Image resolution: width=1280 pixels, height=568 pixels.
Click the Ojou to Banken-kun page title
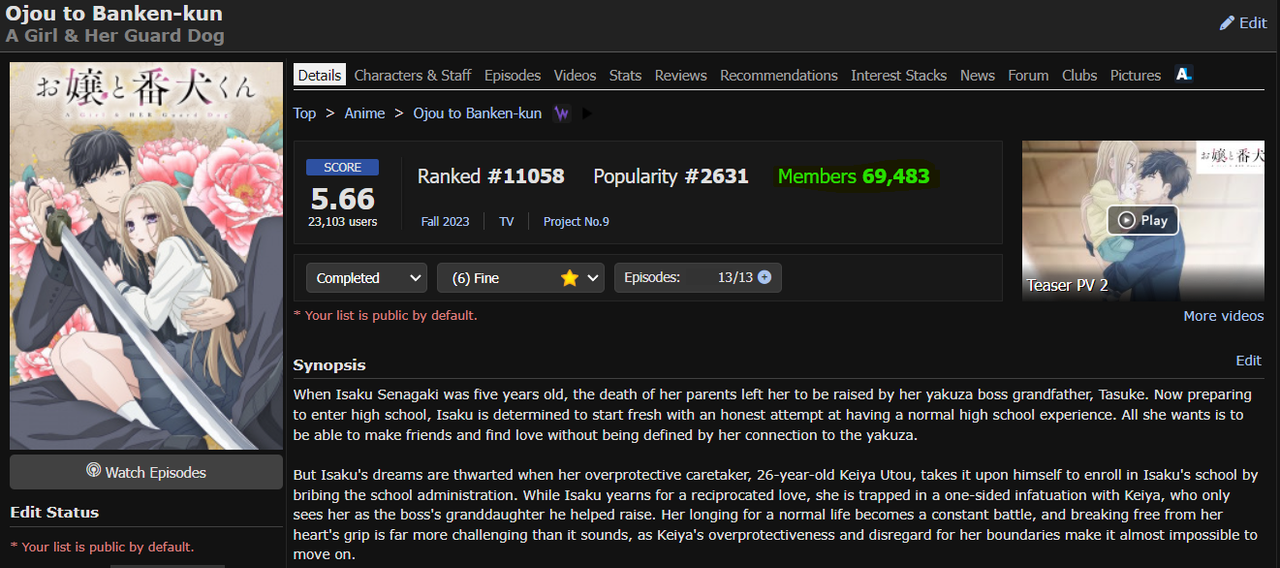pyautogui.click(x=114, y=13)
